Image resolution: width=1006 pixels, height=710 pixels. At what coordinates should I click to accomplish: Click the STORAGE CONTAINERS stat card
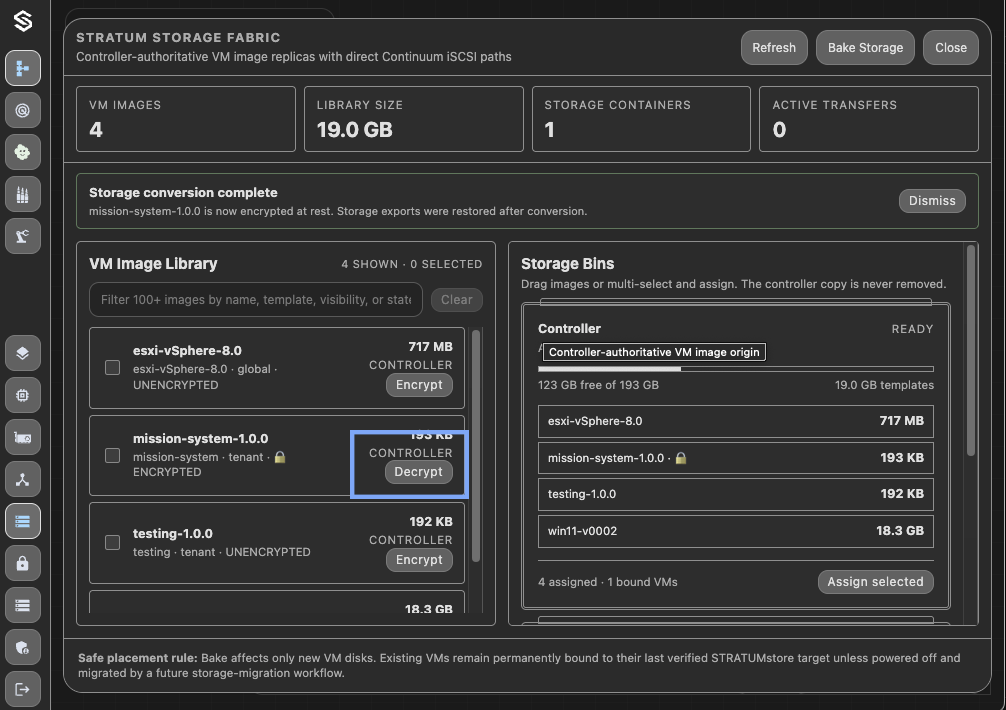point(641,119)
